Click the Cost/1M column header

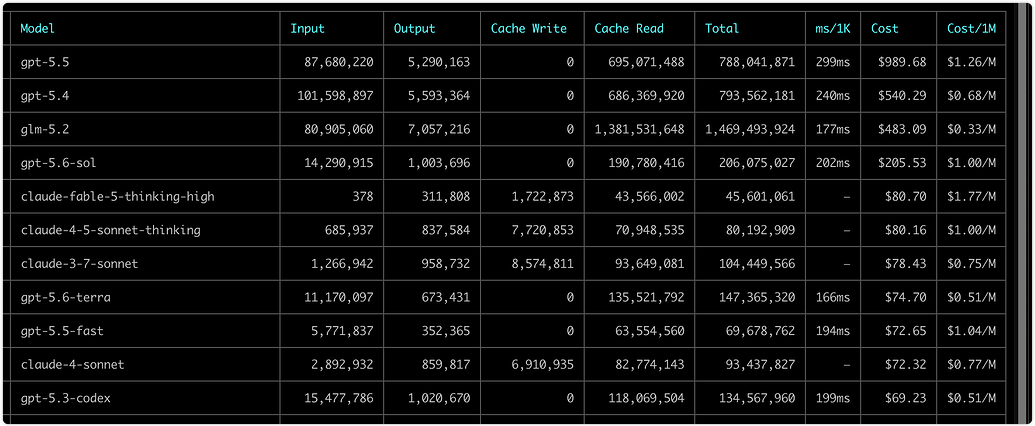coord(971,28)
